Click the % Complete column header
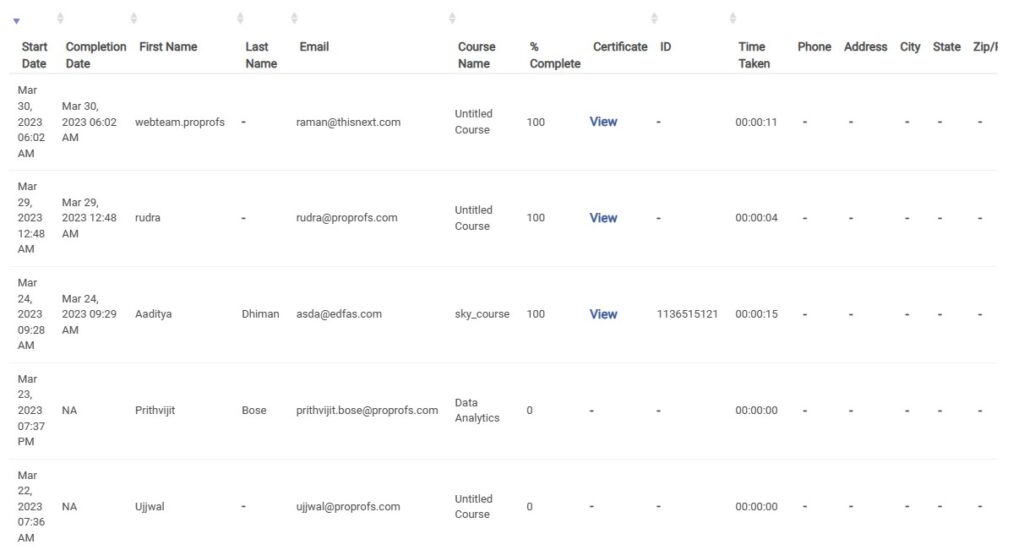1024x550 pixels. coord(554,55)
